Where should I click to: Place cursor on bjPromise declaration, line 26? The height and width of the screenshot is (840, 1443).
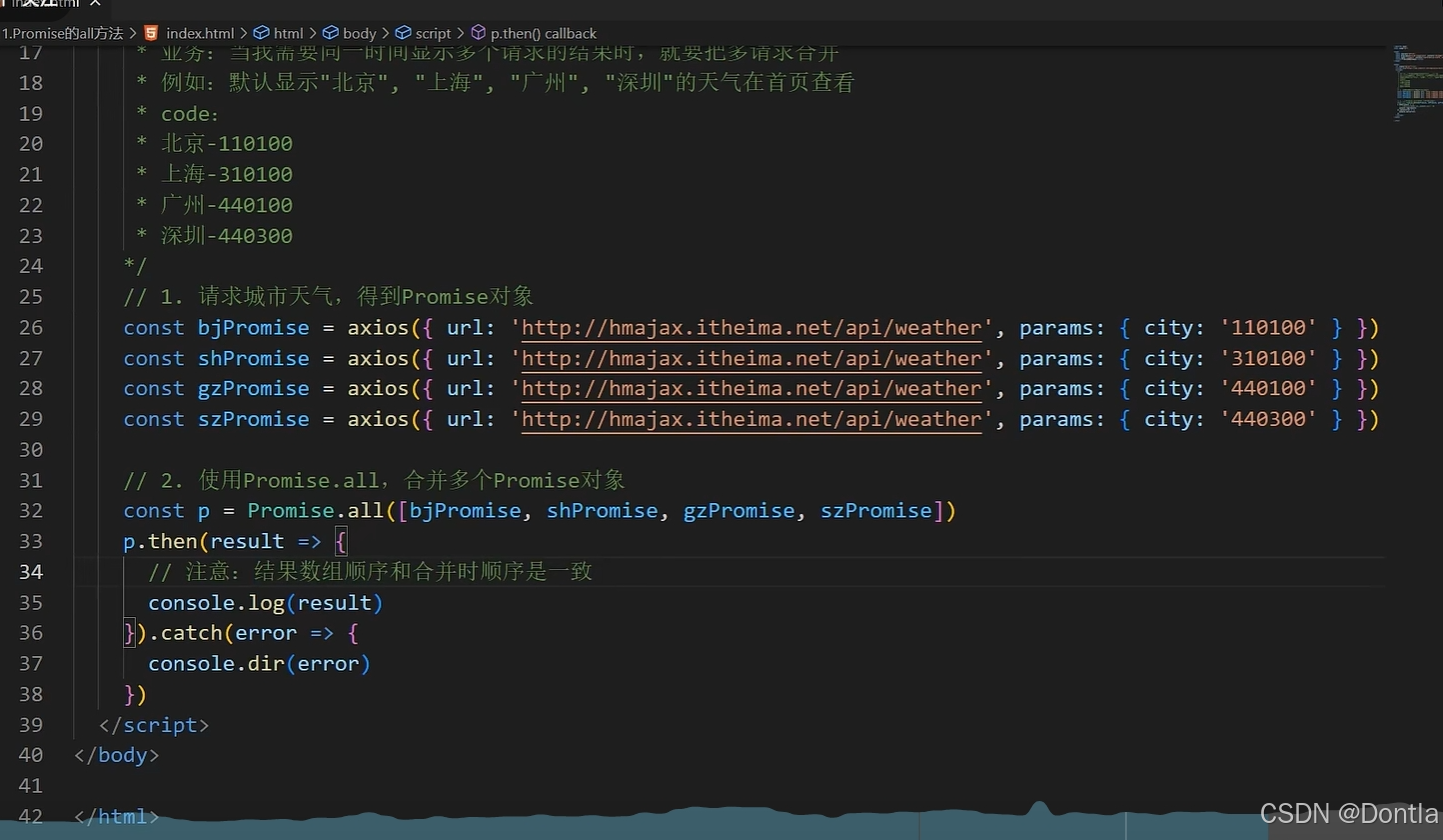pos(253,328)
